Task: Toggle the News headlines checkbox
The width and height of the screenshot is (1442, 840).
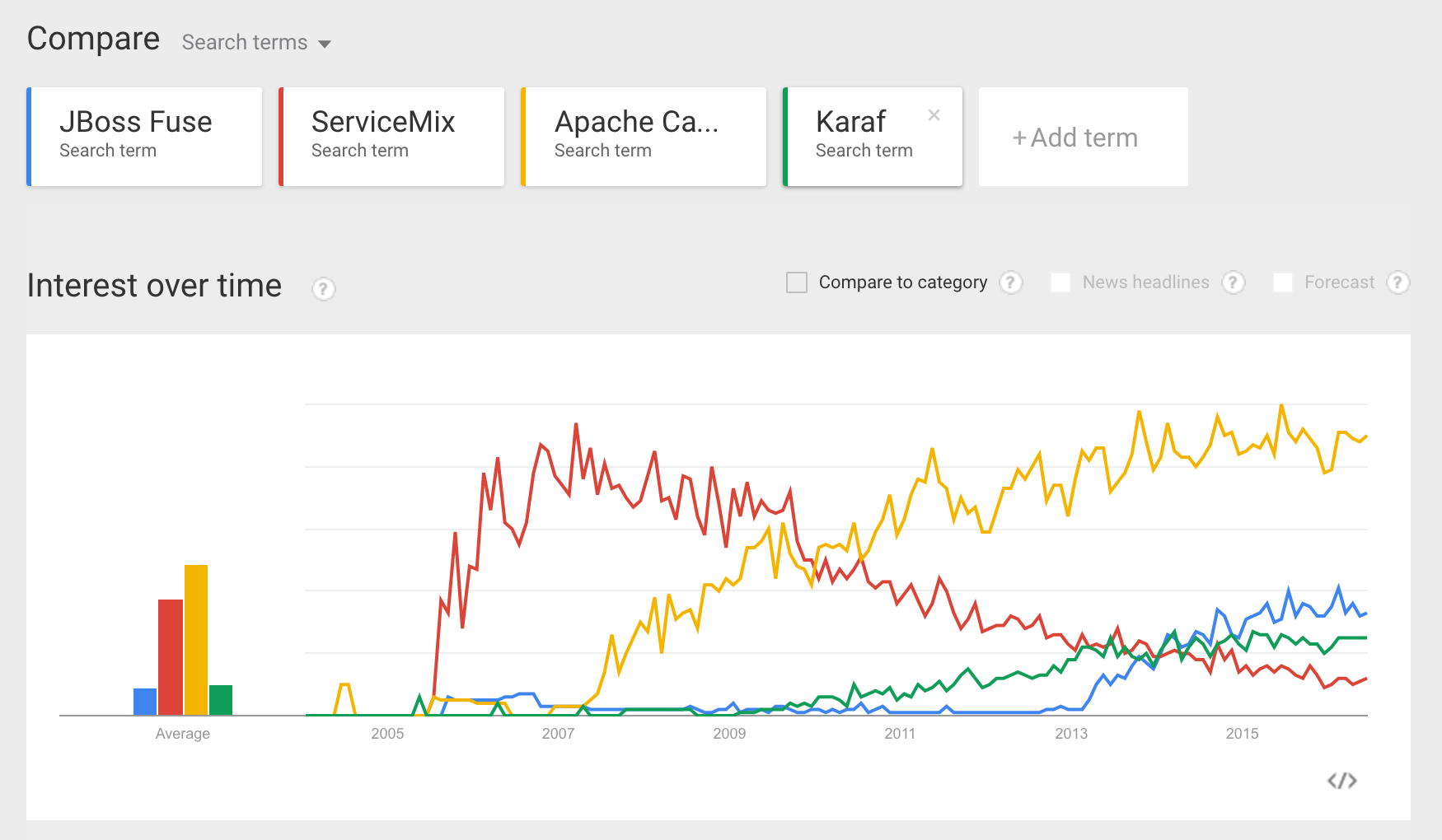Action: coord(1060,282)
